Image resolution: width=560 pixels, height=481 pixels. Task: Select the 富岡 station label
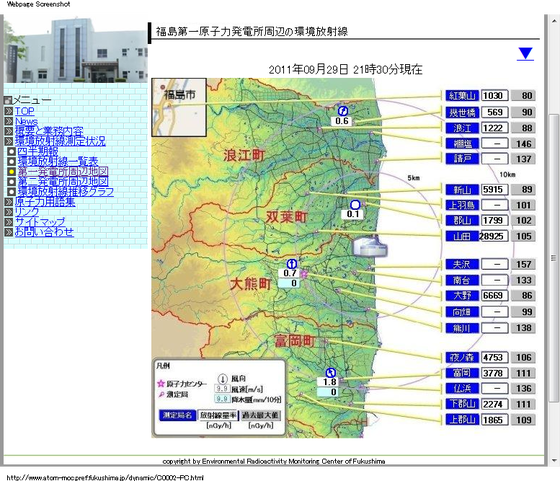(462, 373)
